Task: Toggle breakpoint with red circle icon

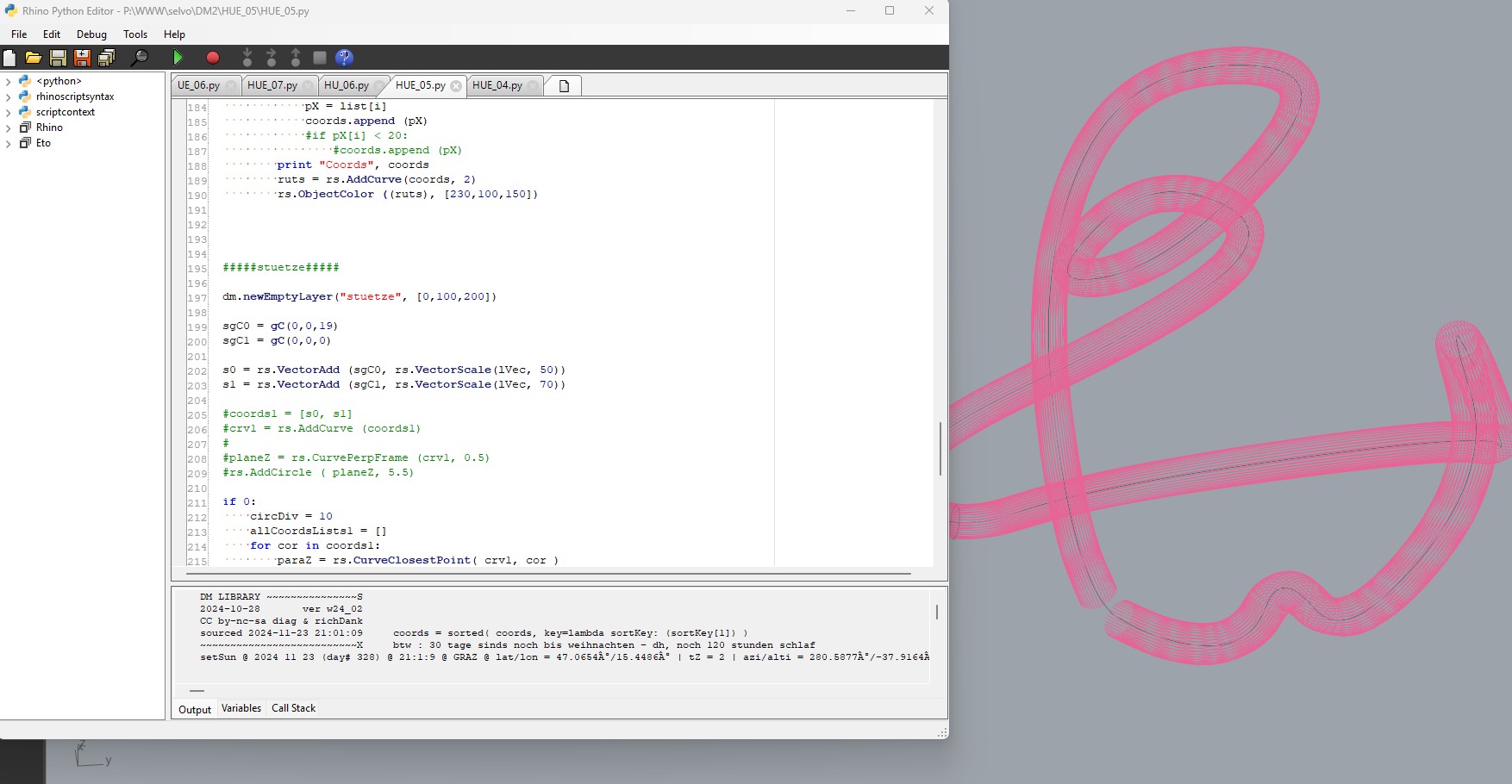Action: click(x=212, y=57)
